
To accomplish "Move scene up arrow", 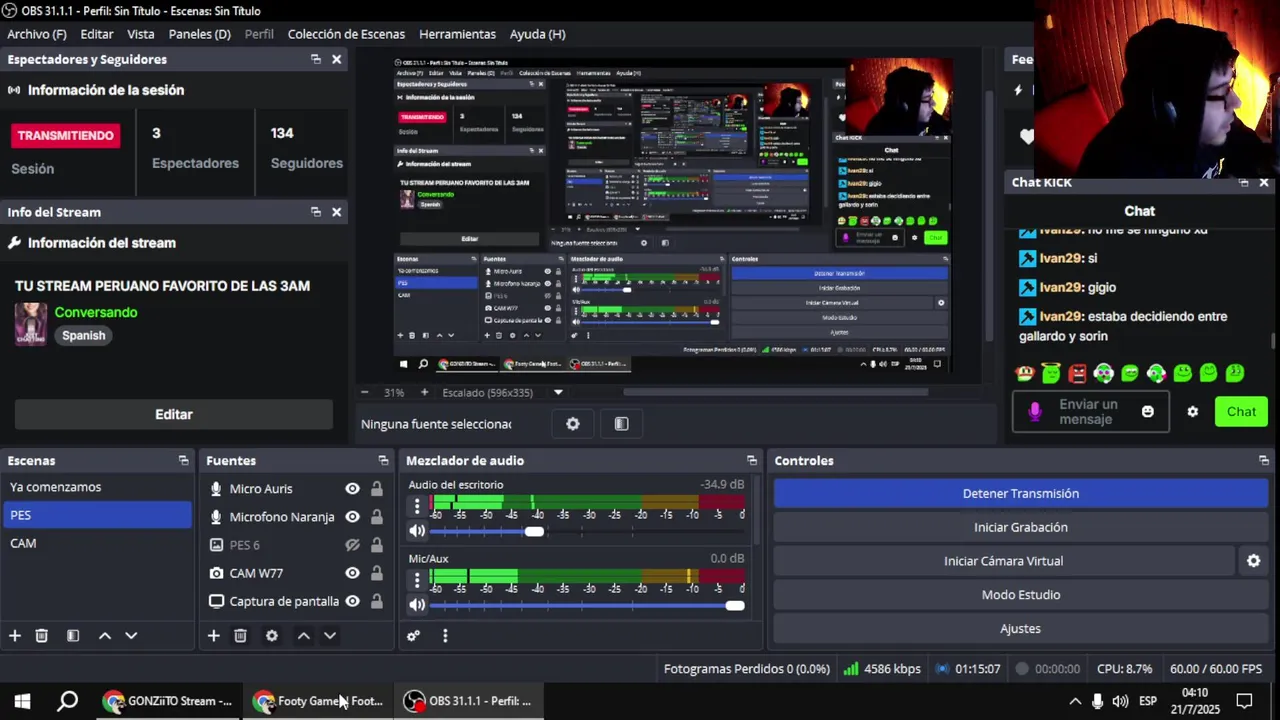I will coord(104,636).
